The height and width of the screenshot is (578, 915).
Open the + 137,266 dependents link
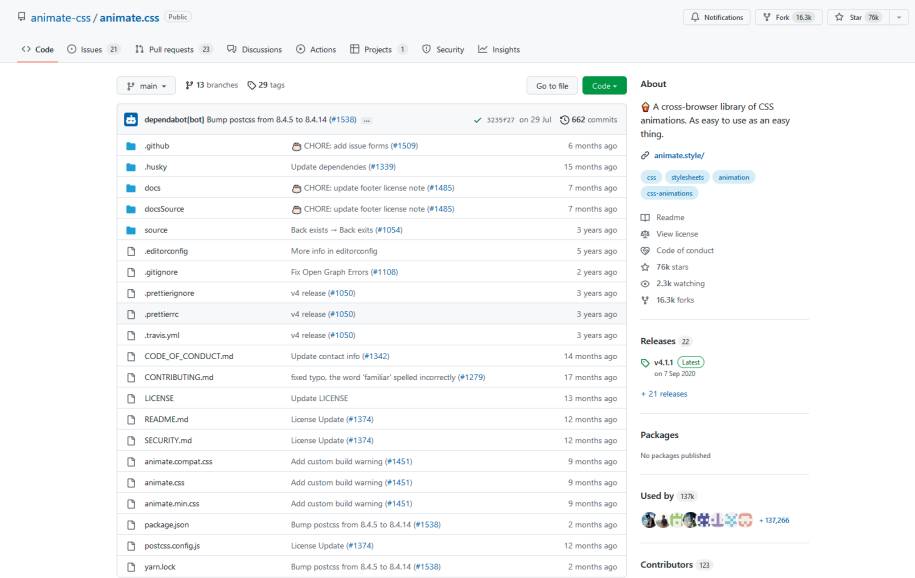(774, 520)
